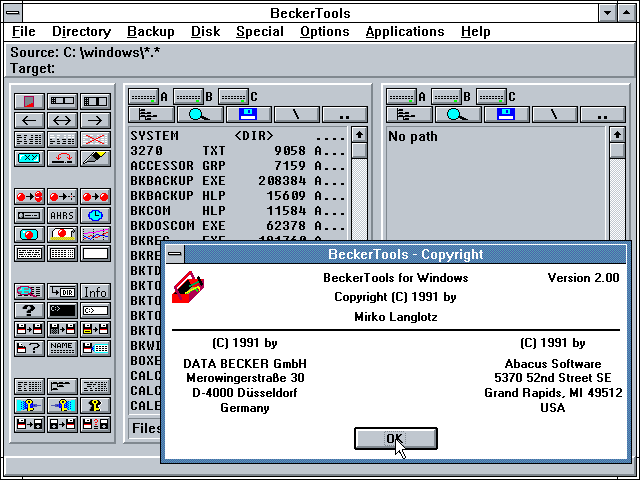
Task: Click right pane parent directory '..' button
Action: (x=603, y=115)
